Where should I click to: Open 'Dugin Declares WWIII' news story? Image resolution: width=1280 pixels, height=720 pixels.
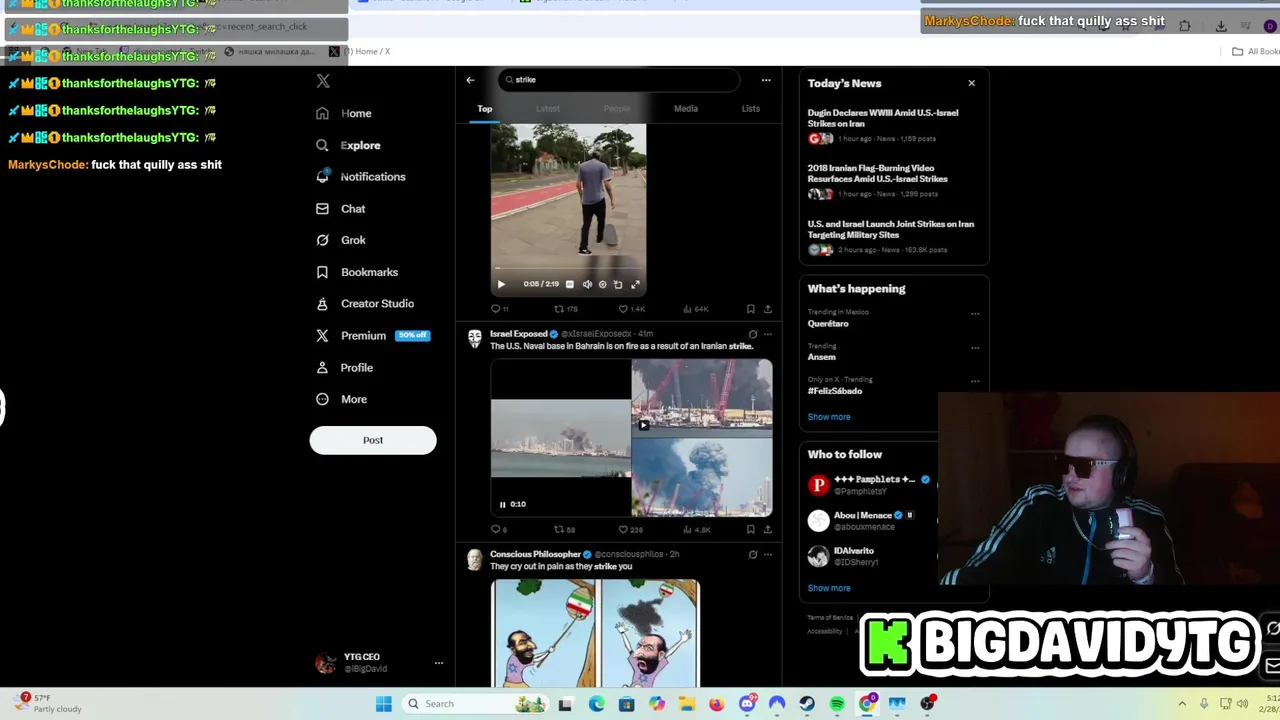(x=883, y=118)
